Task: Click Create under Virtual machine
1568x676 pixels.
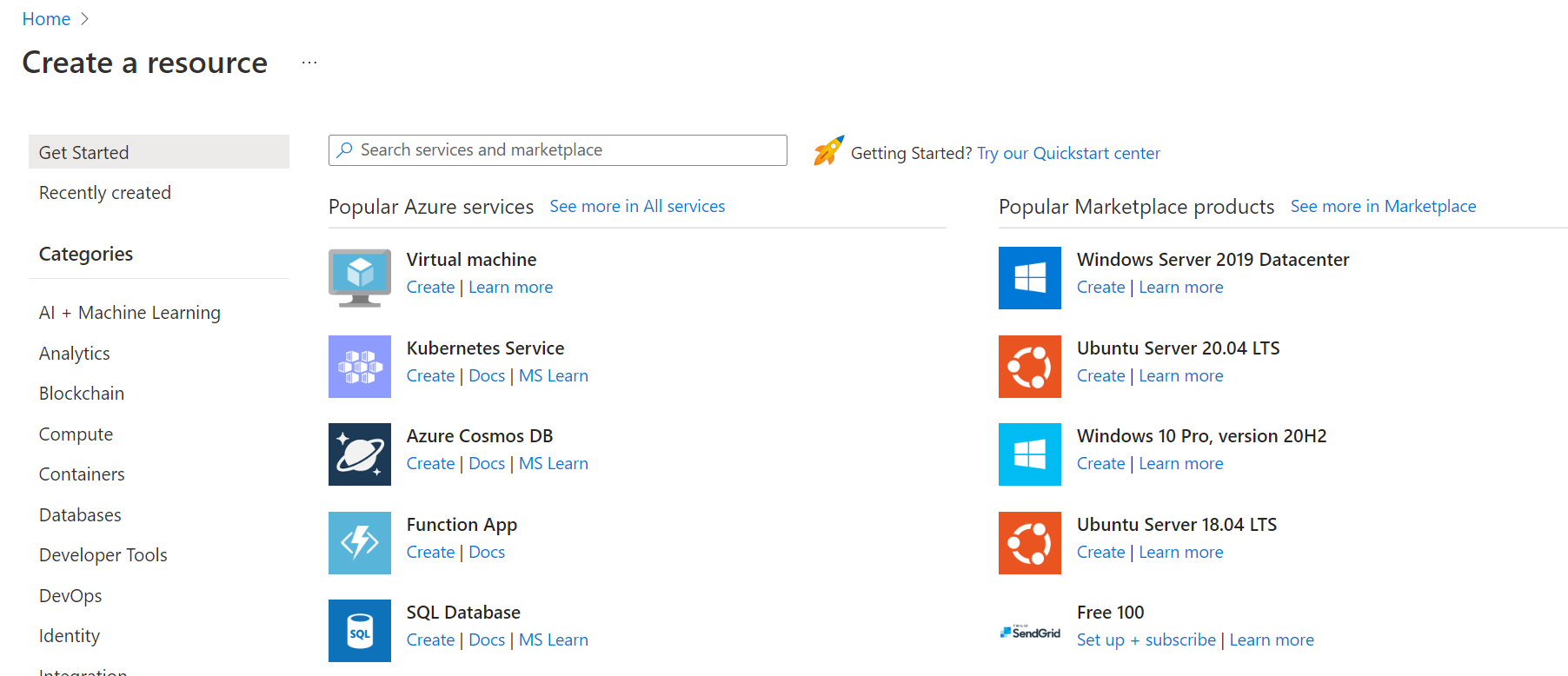Action: click(430, 288)
